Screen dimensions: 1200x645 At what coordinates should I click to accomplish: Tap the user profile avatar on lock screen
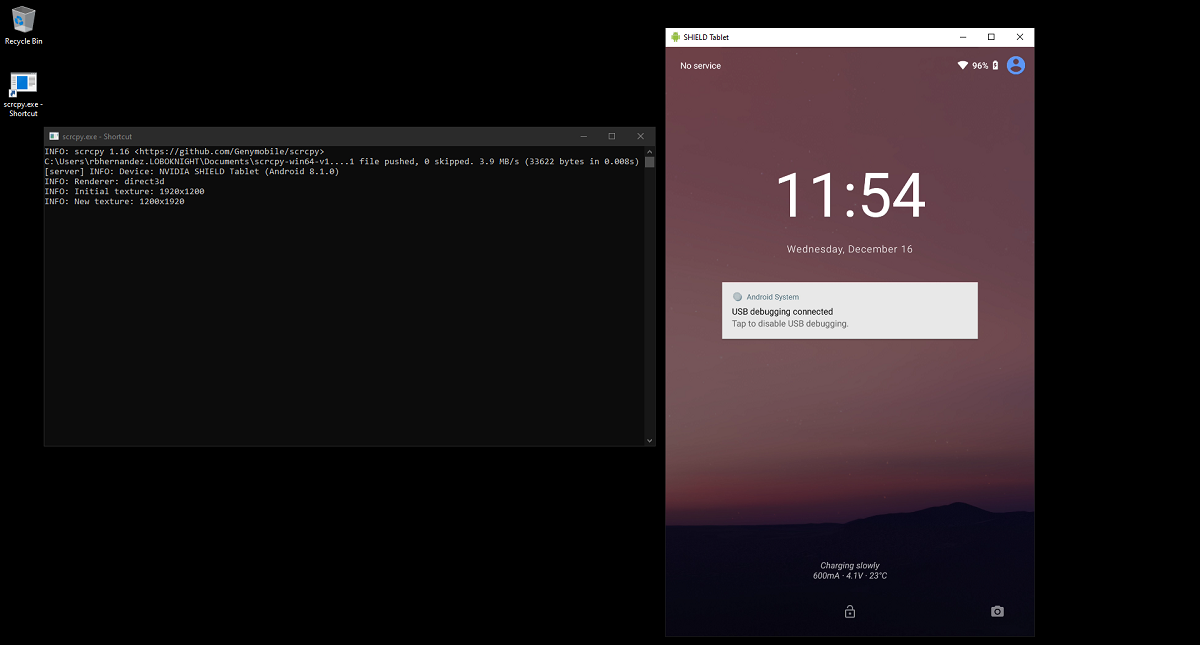click(1016, 65)
